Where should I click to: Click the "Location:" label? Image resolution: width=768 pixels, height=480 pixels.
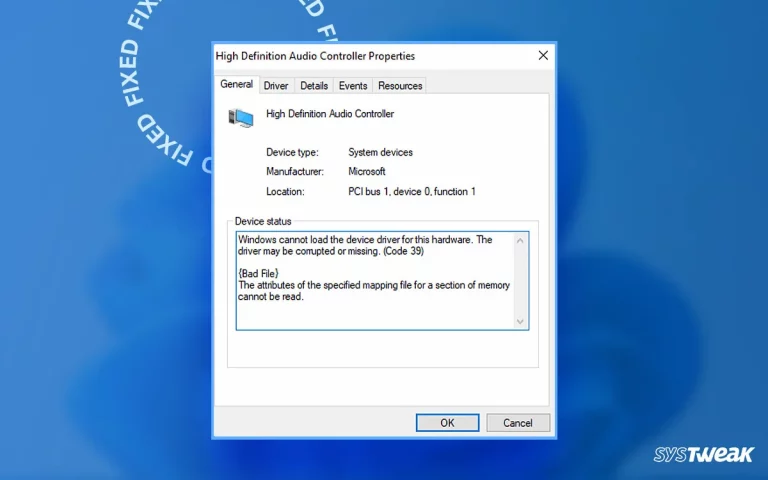(x=285, y=192)
